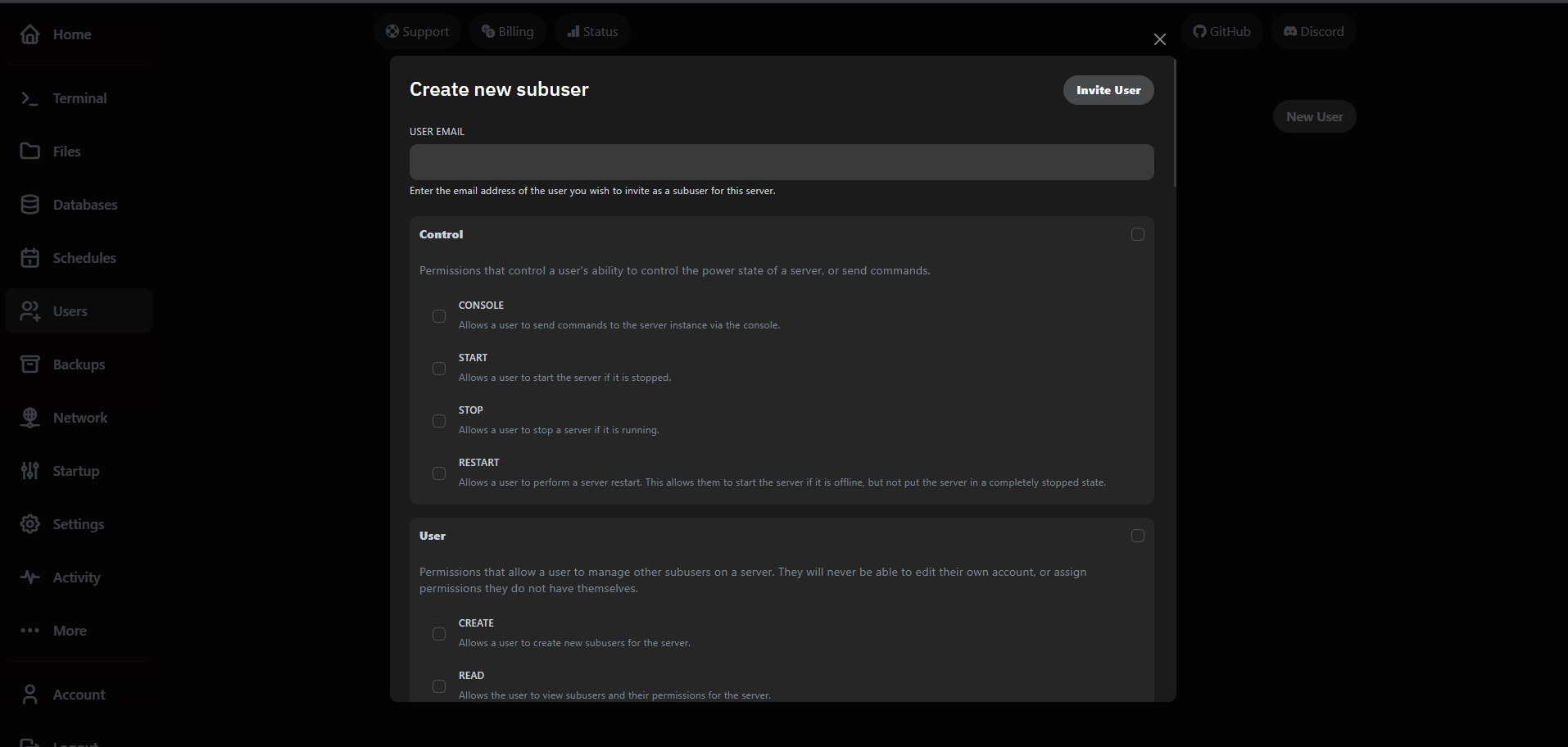Click the USER EMAIL input field
1568x747 pixels.
click(x=781, y=161)
